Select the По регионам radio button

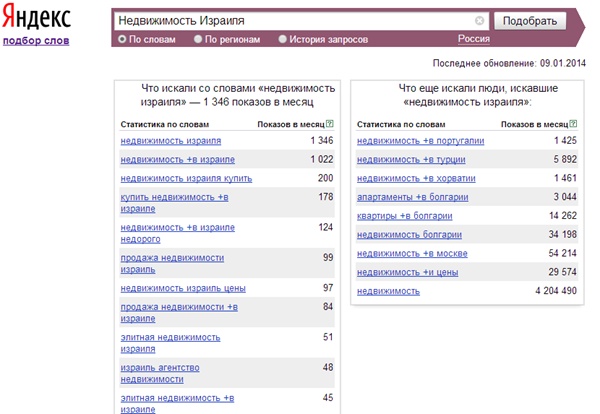coord(198,39)
